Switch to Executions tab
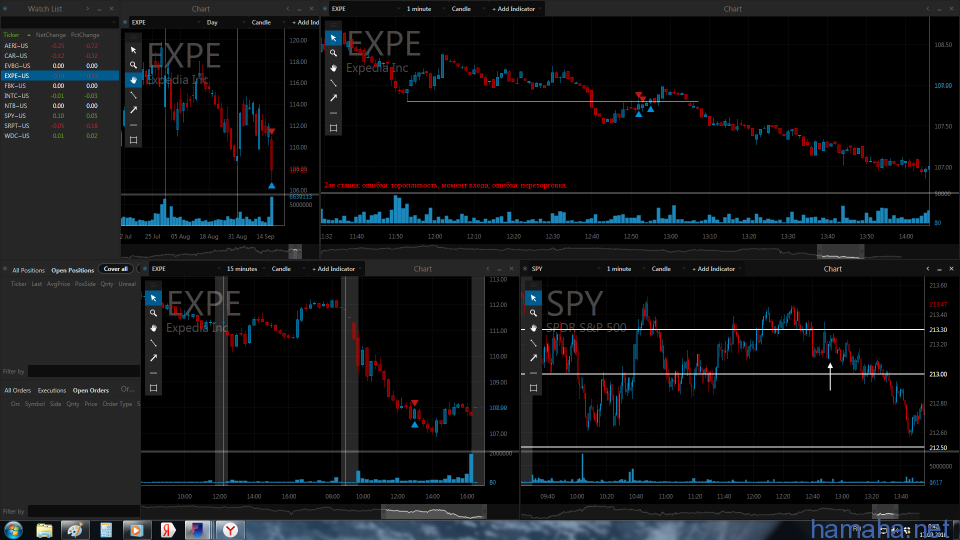Screen dimensions: 960x540 pyautogui.click(x=51, y=391)
